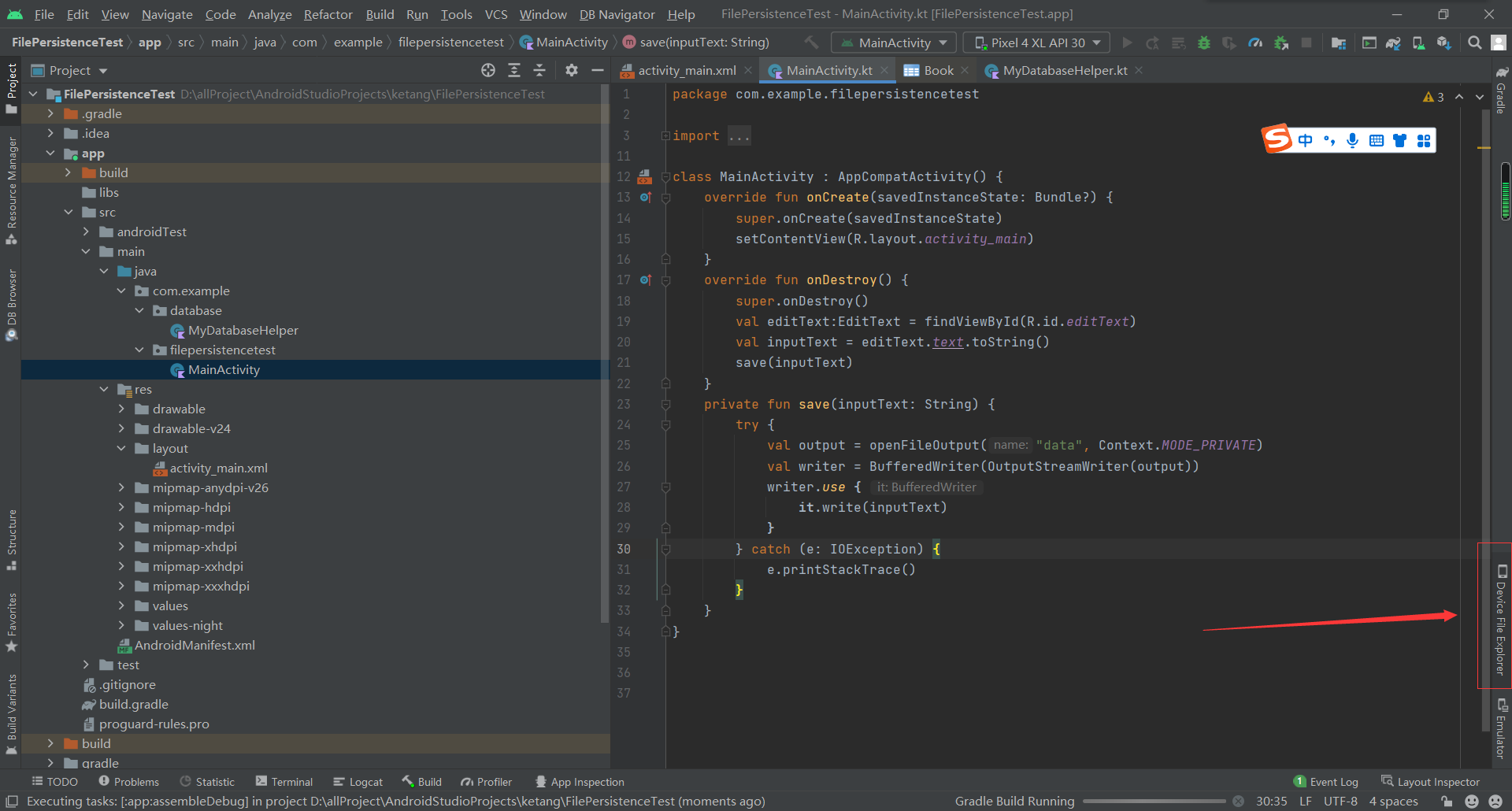
Task: Open the Refactor menu
Action: click(x=328, y=14)
